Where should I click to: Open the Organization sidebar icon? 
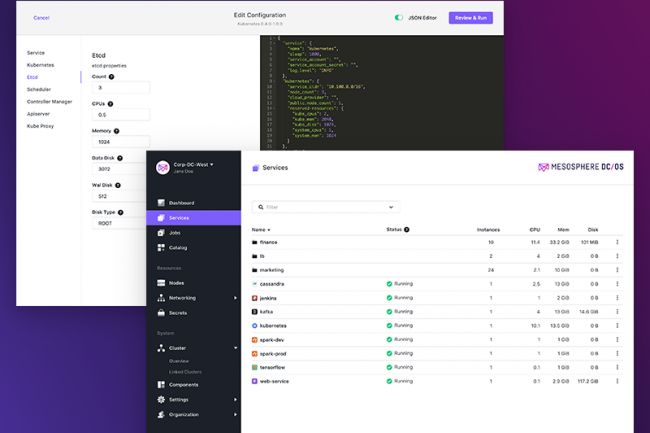[x=161, y=414]
